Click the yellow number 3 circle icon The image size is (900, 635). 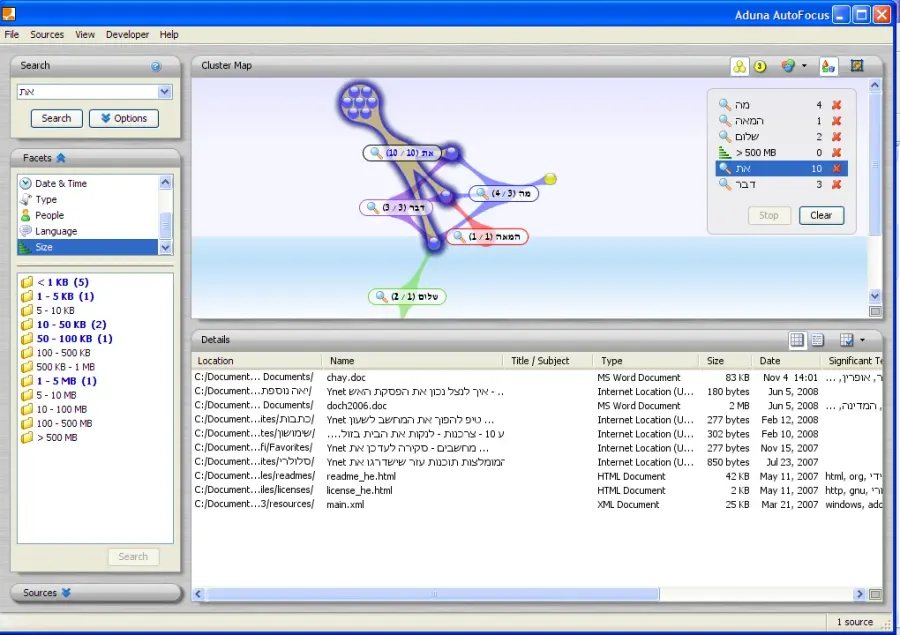(760, 67)
